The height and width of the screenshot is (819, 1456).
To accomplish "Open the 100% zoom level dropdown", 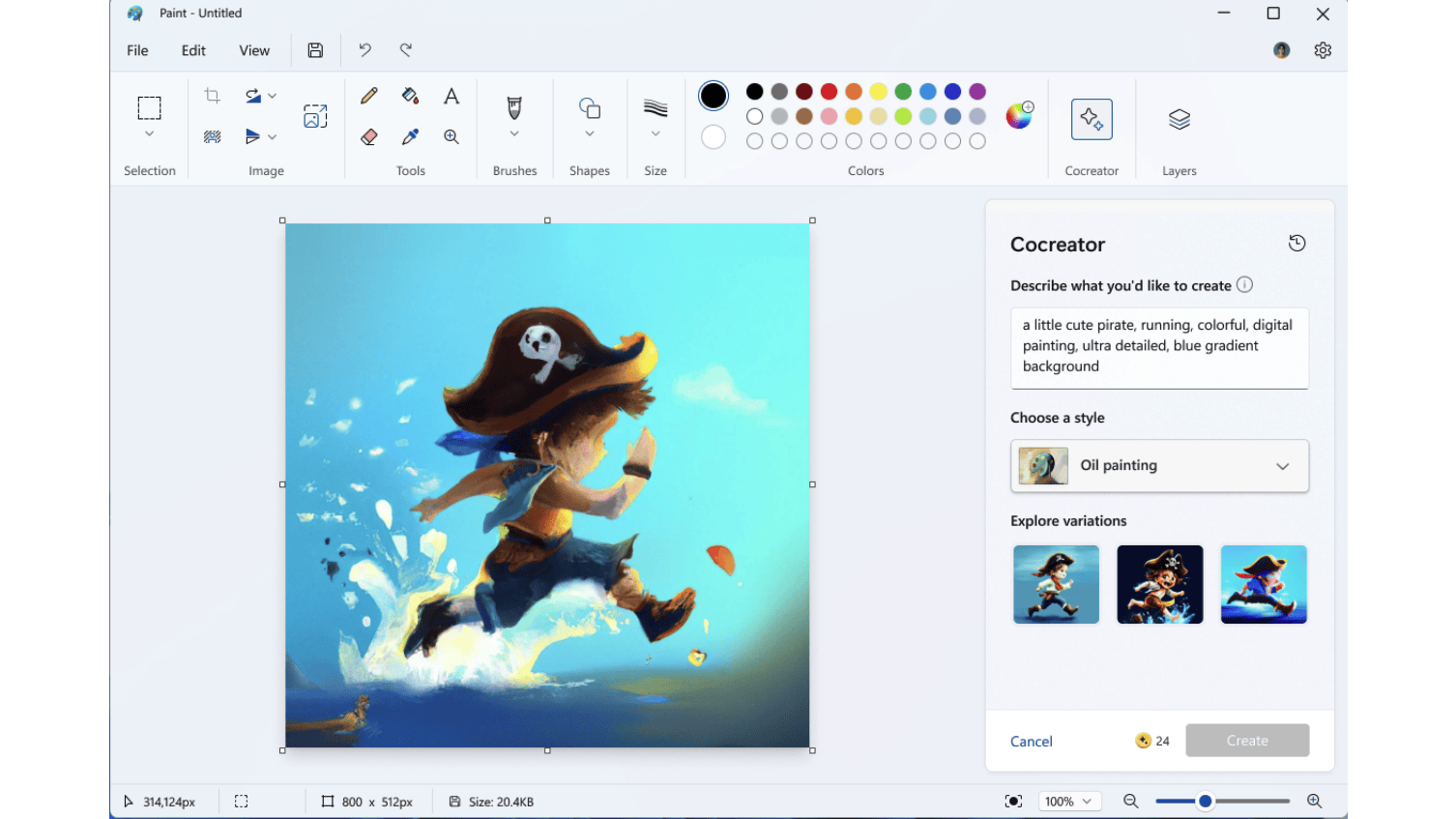I will pos(1069,802).
